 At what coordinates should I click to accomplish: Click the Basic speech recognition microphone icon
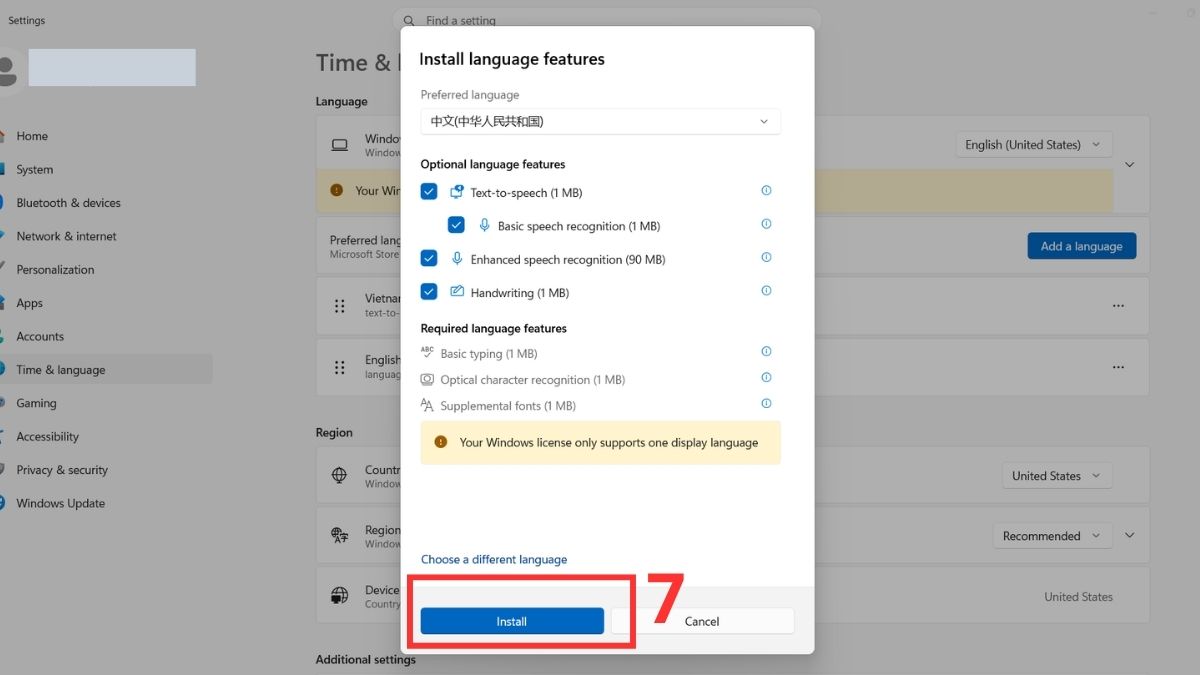pos(484,225)
